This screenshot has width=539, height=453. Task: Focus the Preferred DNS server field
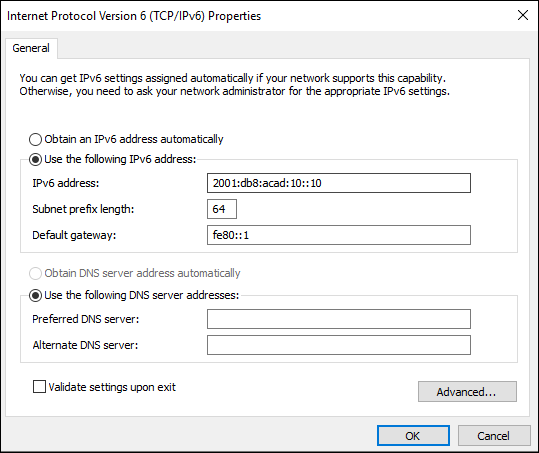pos(339,319)
